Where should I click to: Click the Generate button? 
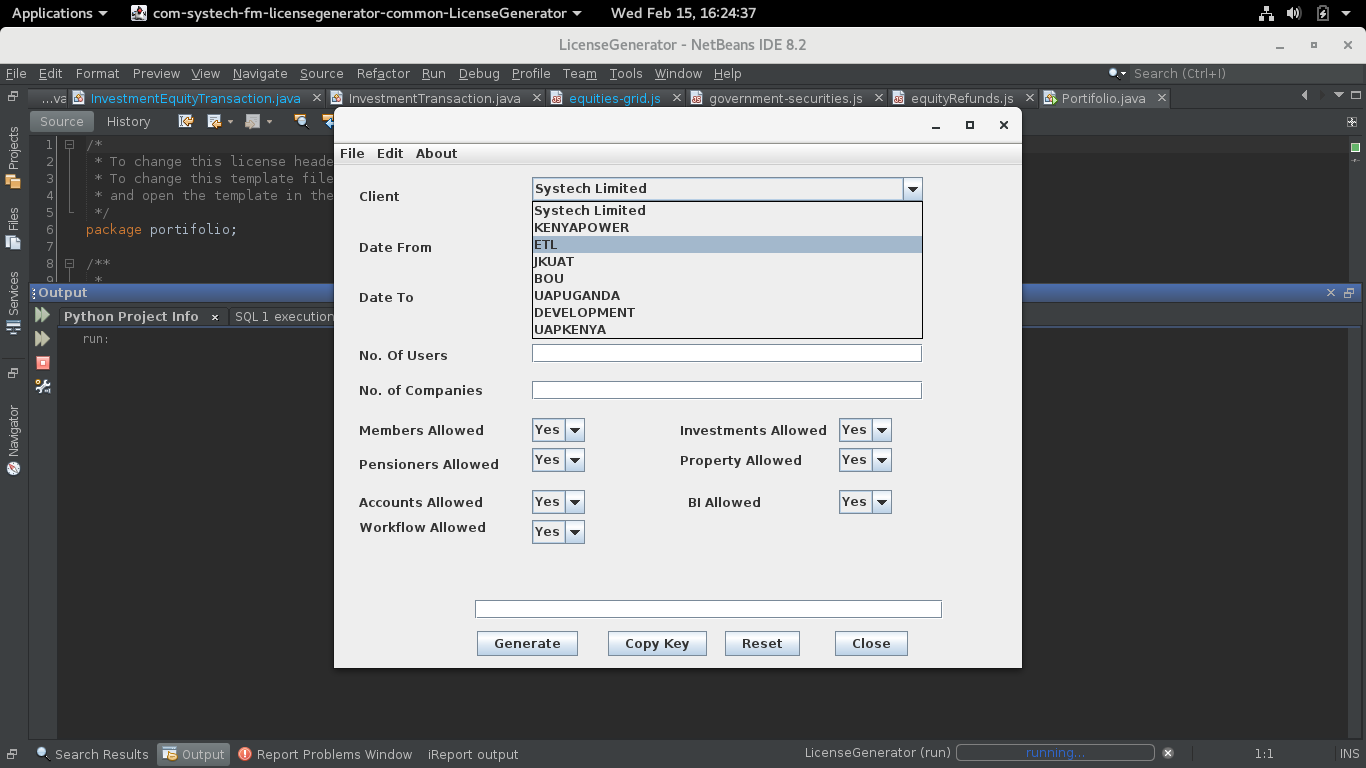tap(527, 643)
